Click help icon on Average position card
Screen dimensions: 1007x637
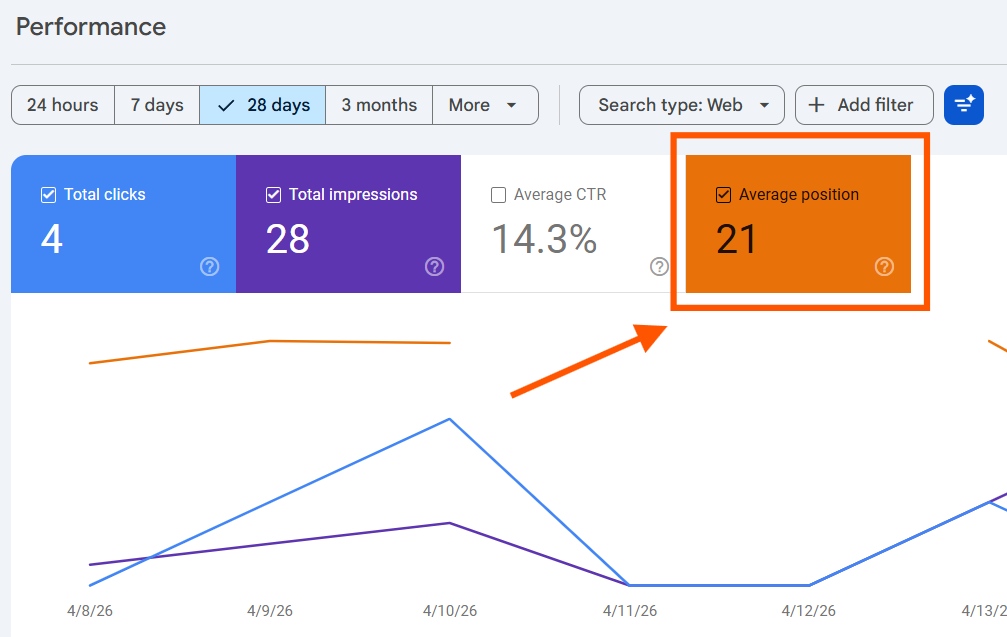pyautogui.click(x=884, y=266)
